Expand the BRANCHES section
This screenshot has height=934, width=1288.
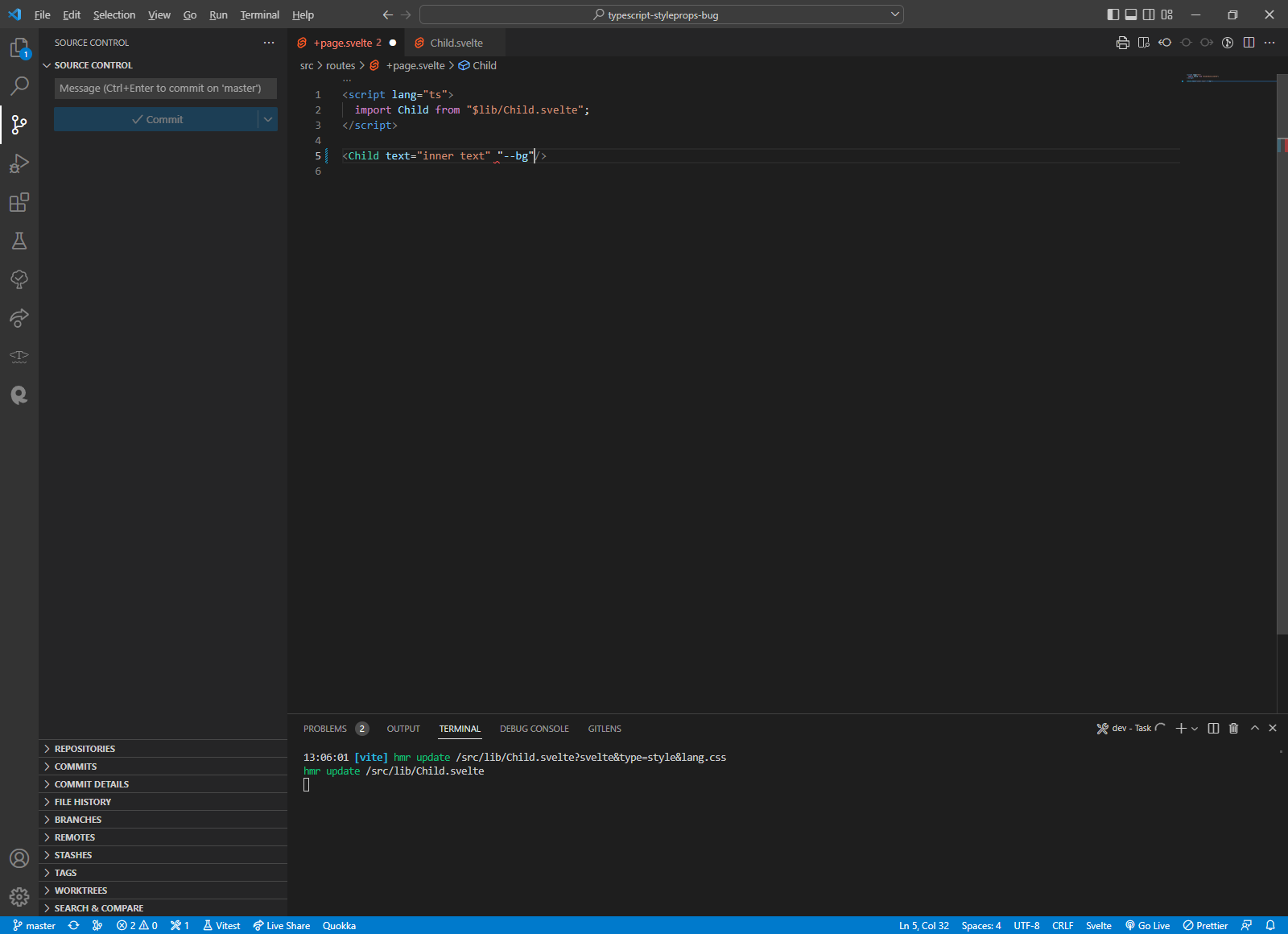point(77,819)
